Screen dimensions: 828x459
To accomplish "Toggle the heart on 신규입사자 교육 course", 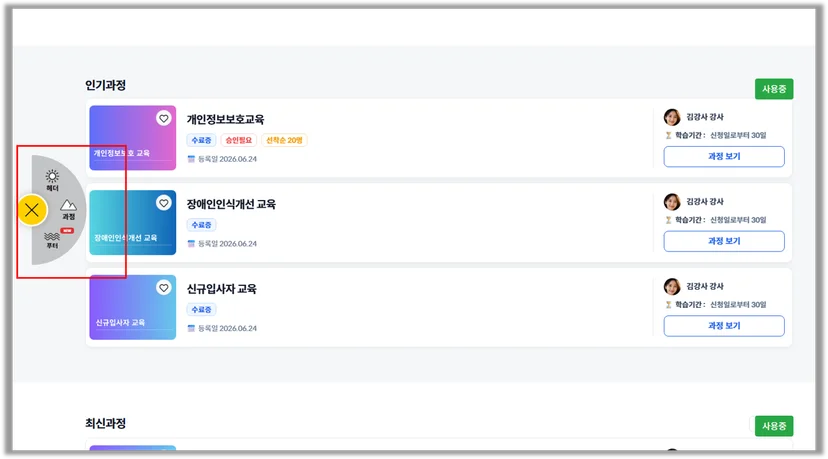I will click(x=164, y=287).
